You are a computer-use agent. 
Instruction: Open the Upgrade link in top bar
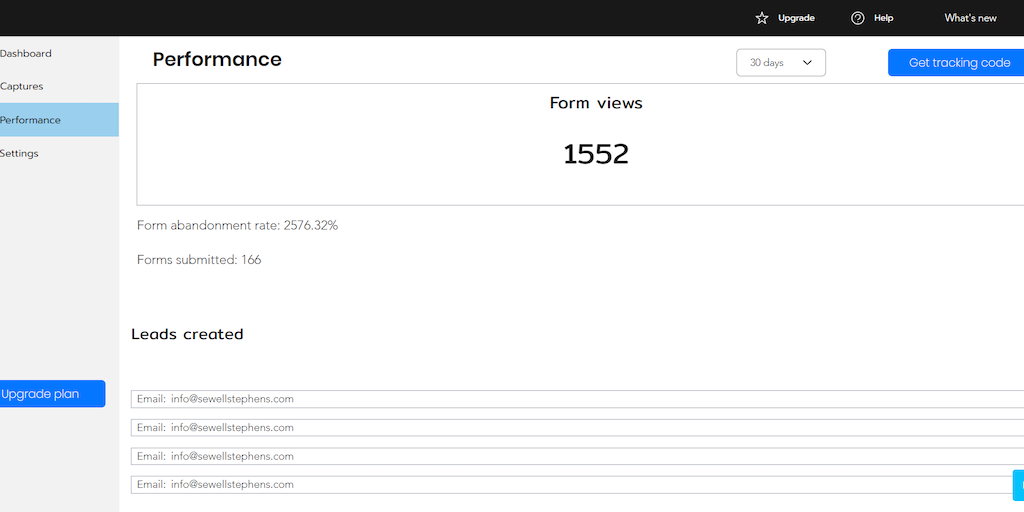coord(796,18)
